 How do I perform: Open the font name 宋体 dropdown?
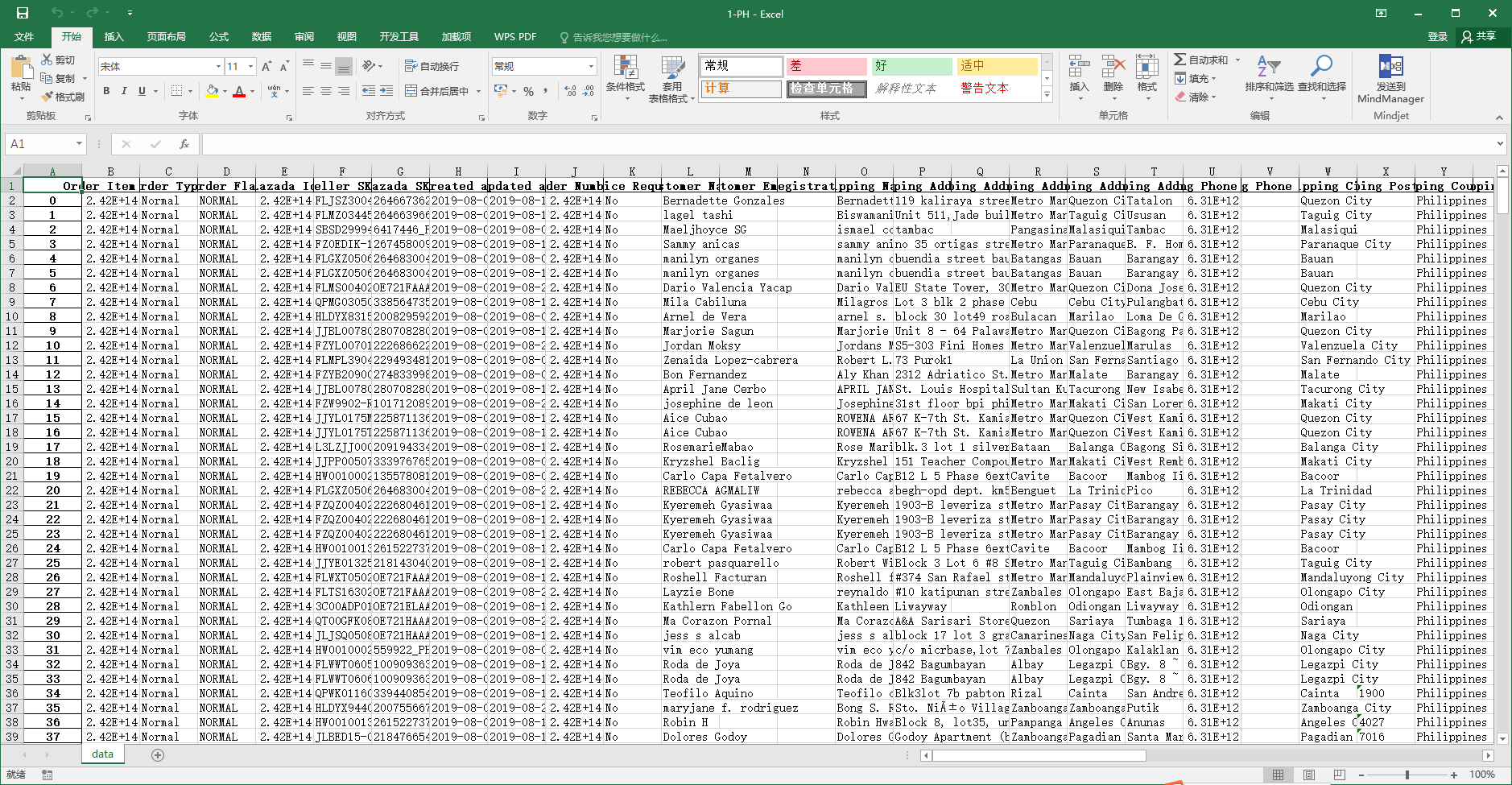pyautogui.click(x=218, y=66)
